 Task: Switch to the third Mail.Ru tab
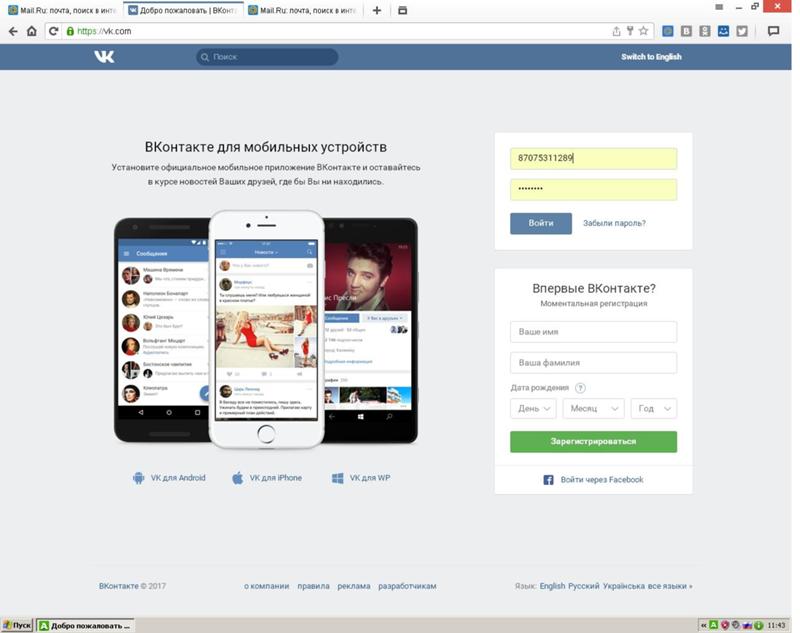pos(303,10)
